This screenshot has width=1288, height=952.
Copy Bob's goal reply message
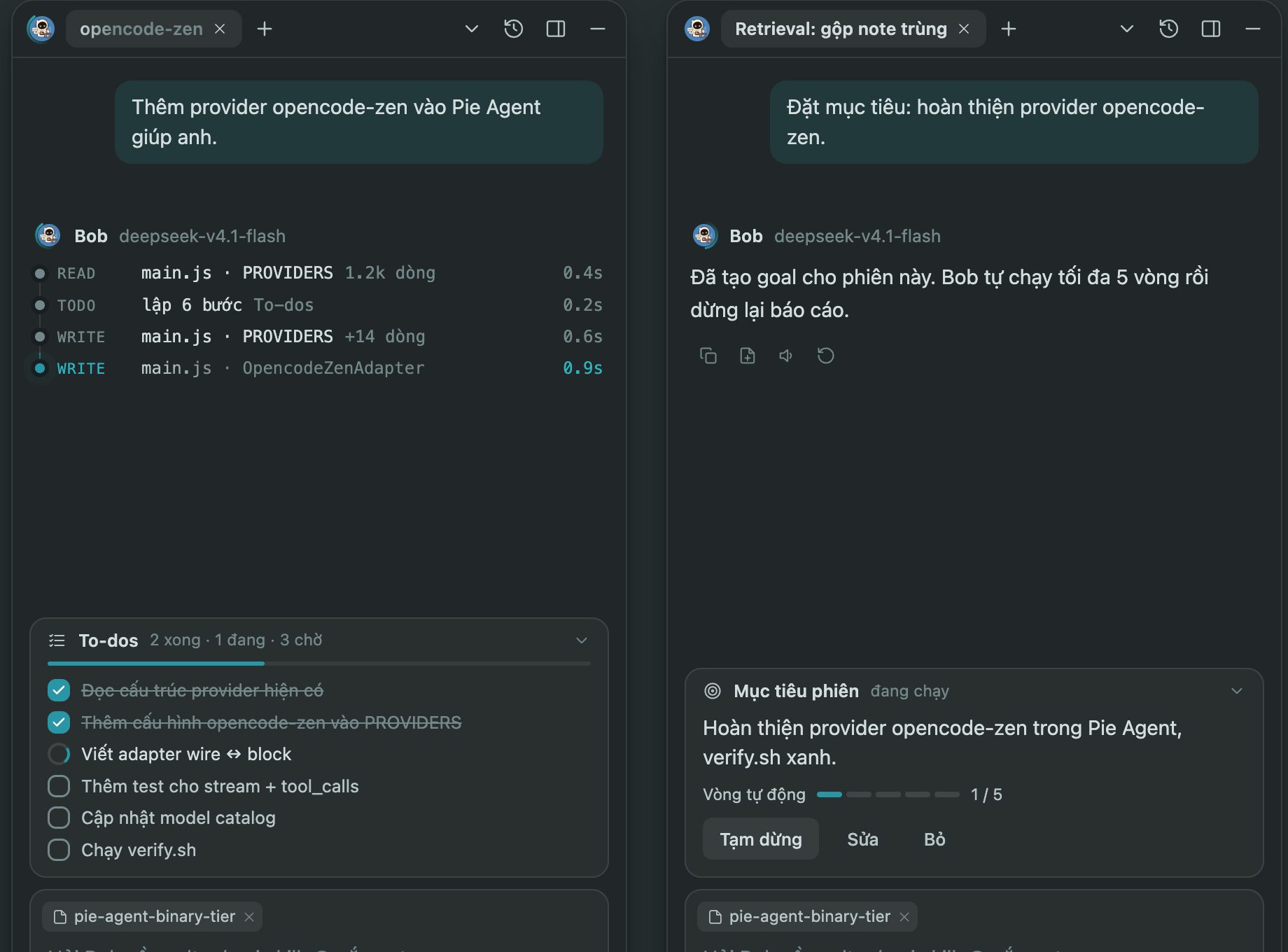[708, 356]
